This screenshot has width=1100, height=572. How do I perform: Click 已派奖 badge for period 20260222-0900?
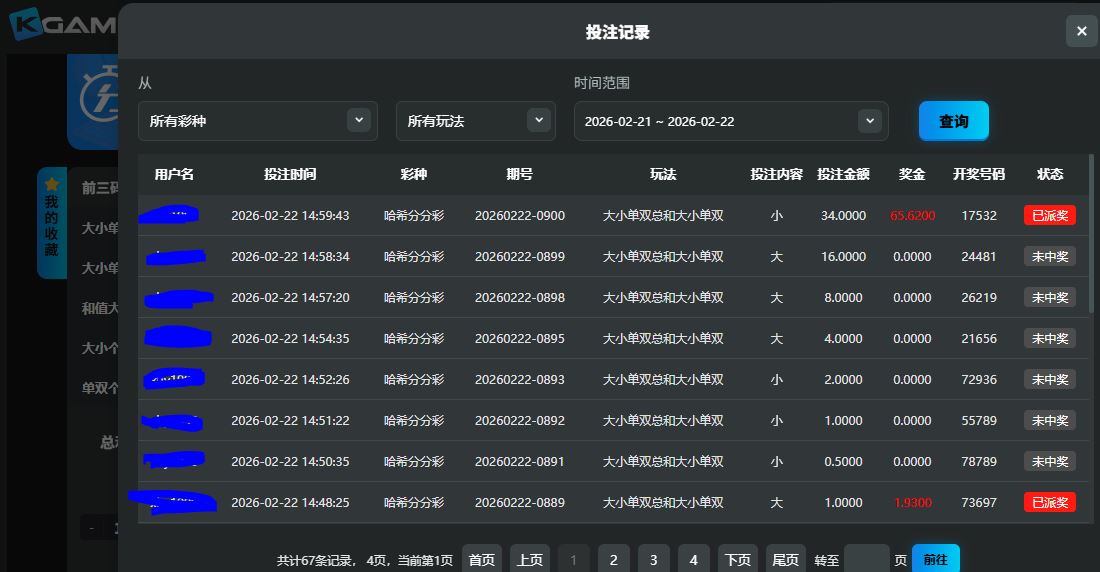click(1049, 215)
